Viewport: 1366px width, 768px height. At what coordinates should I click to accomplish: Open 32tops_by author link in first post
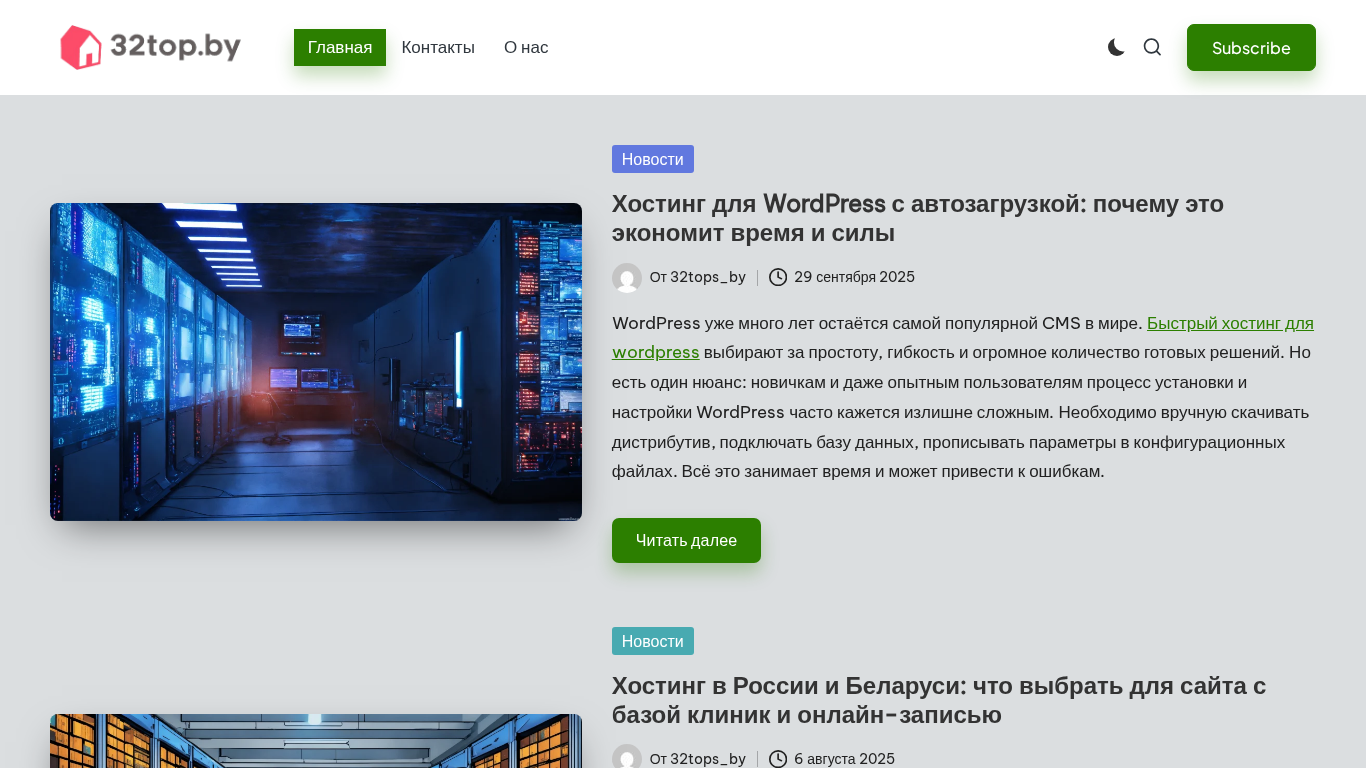(707, 277)
